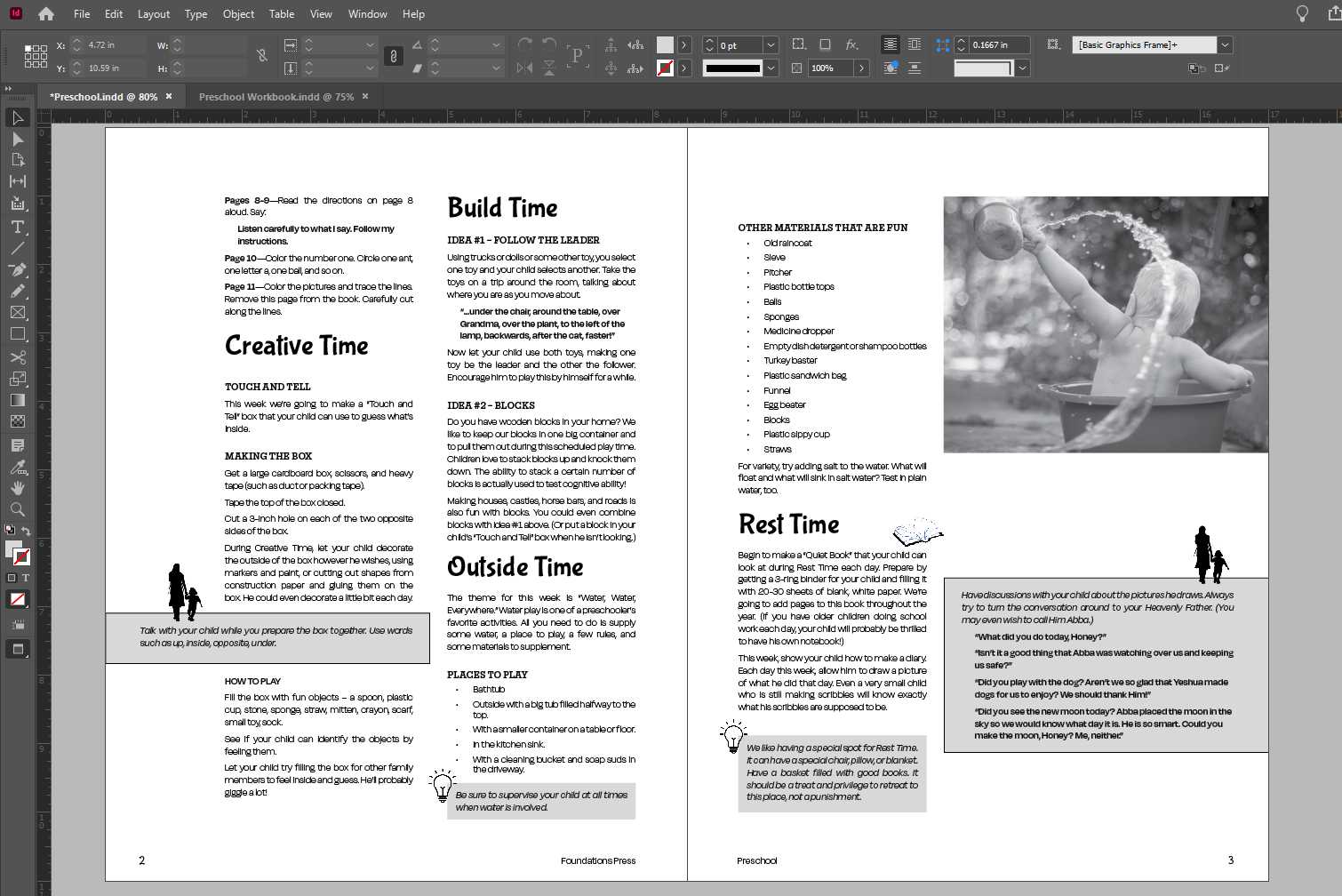1342x896 pixels.
Task: Select the Selection tool arrow
Action: coord(17,117)
